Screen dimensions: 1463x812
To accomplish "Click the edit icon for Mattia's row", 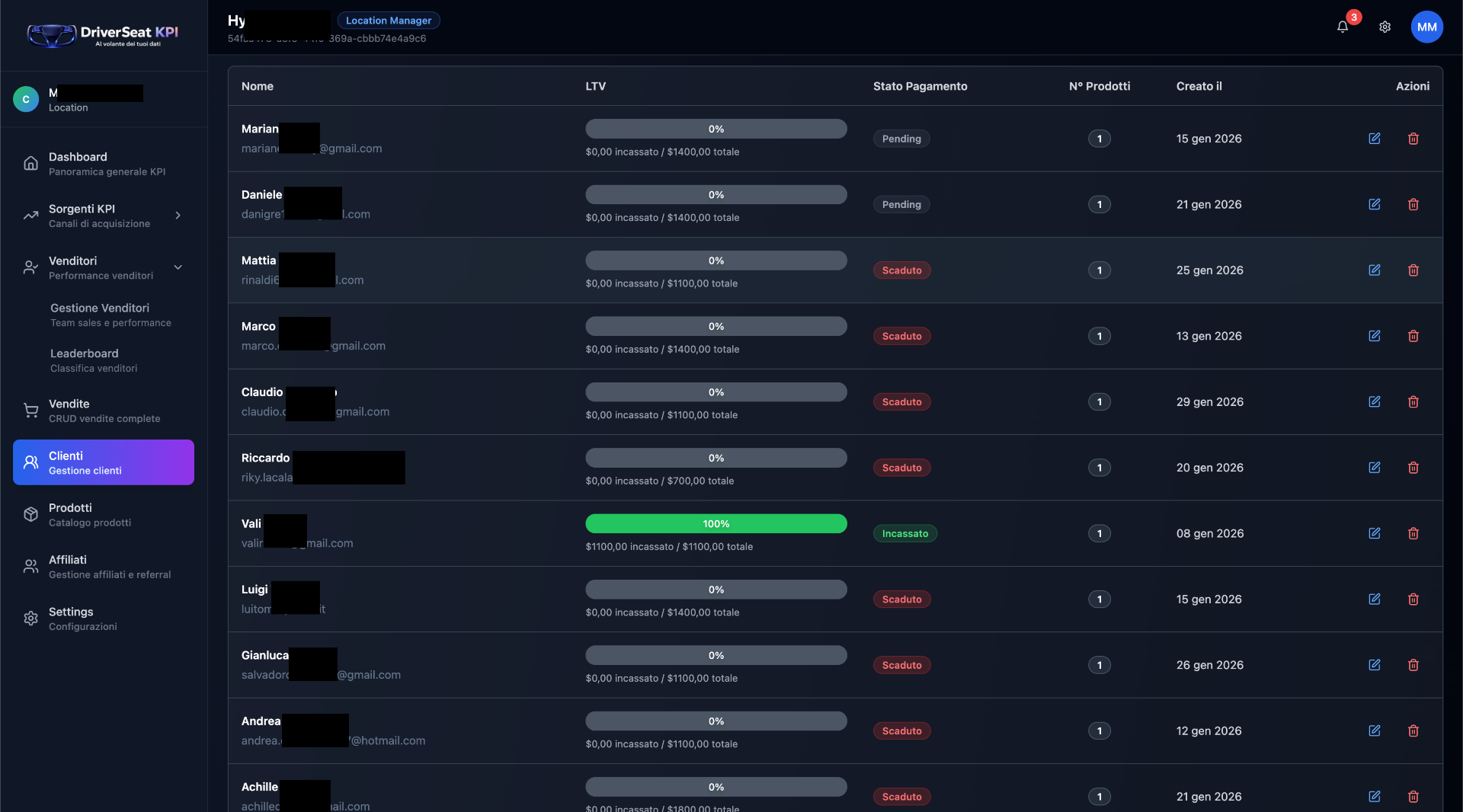I will 1375,270.
